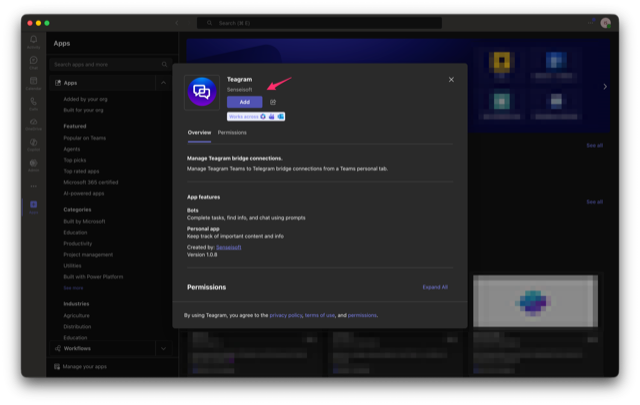Select Microsoft 365 certified
This screenshot has height=405, width=640.
click(91, 182)
